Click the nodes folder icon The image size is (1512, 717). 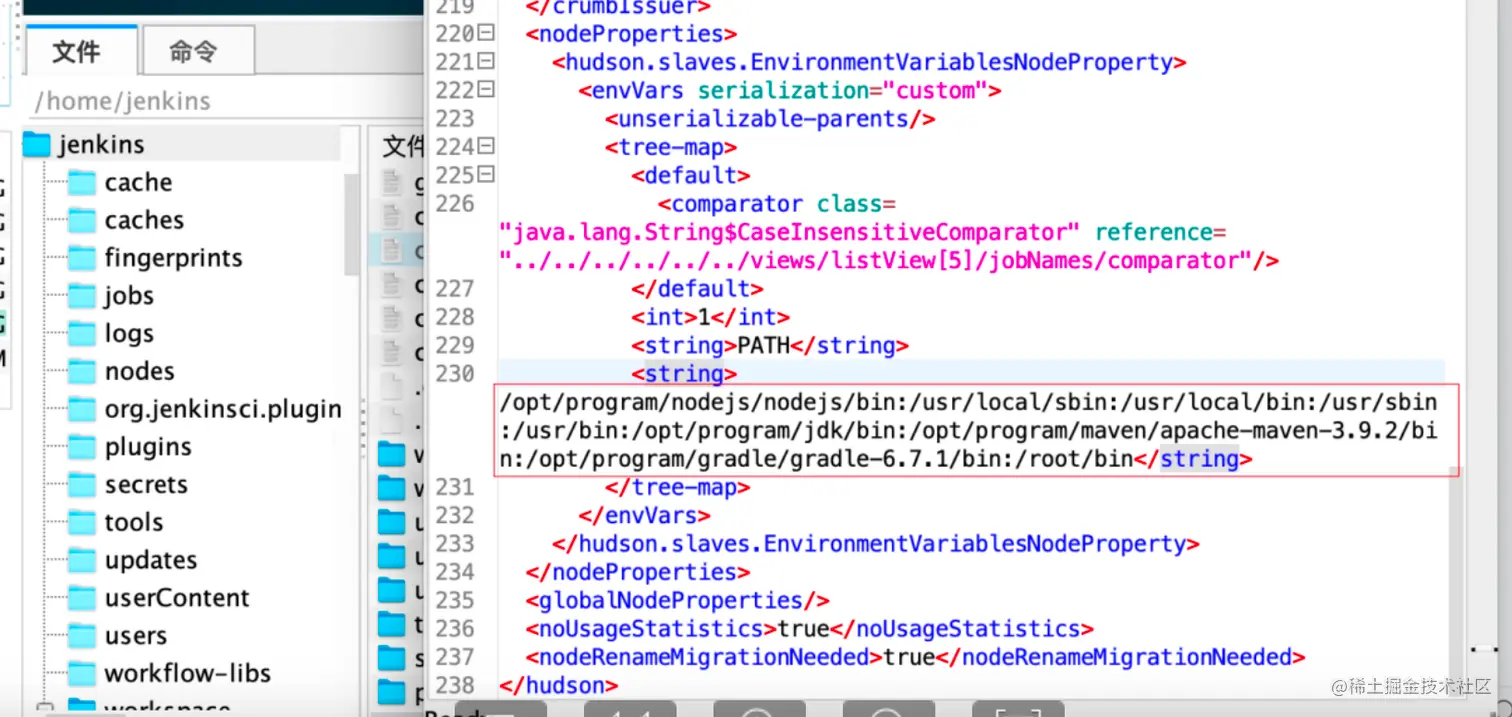click(82, 372)
